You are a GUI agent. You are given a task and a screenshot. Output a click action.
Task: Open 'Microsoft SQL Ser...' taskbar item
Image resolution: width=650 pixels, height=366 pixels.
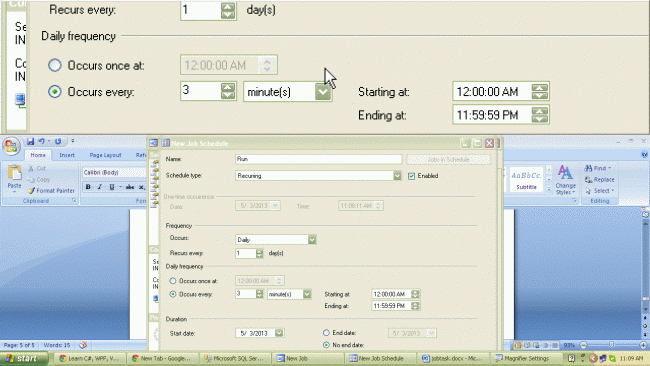[x=234, y=359]
